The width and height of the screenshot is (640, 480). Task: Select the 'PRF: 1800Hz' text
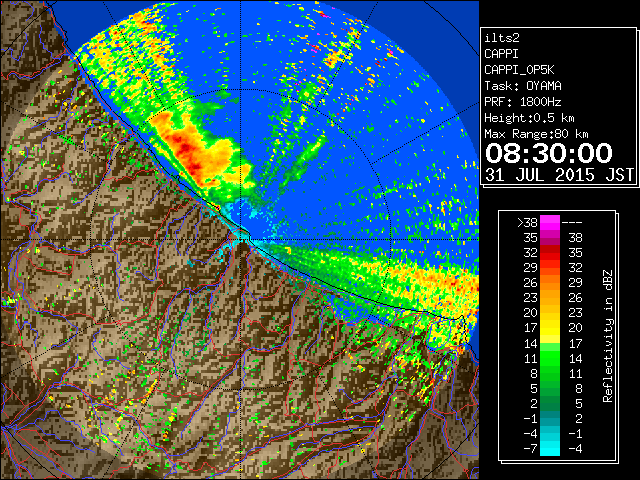coord(523,102)
